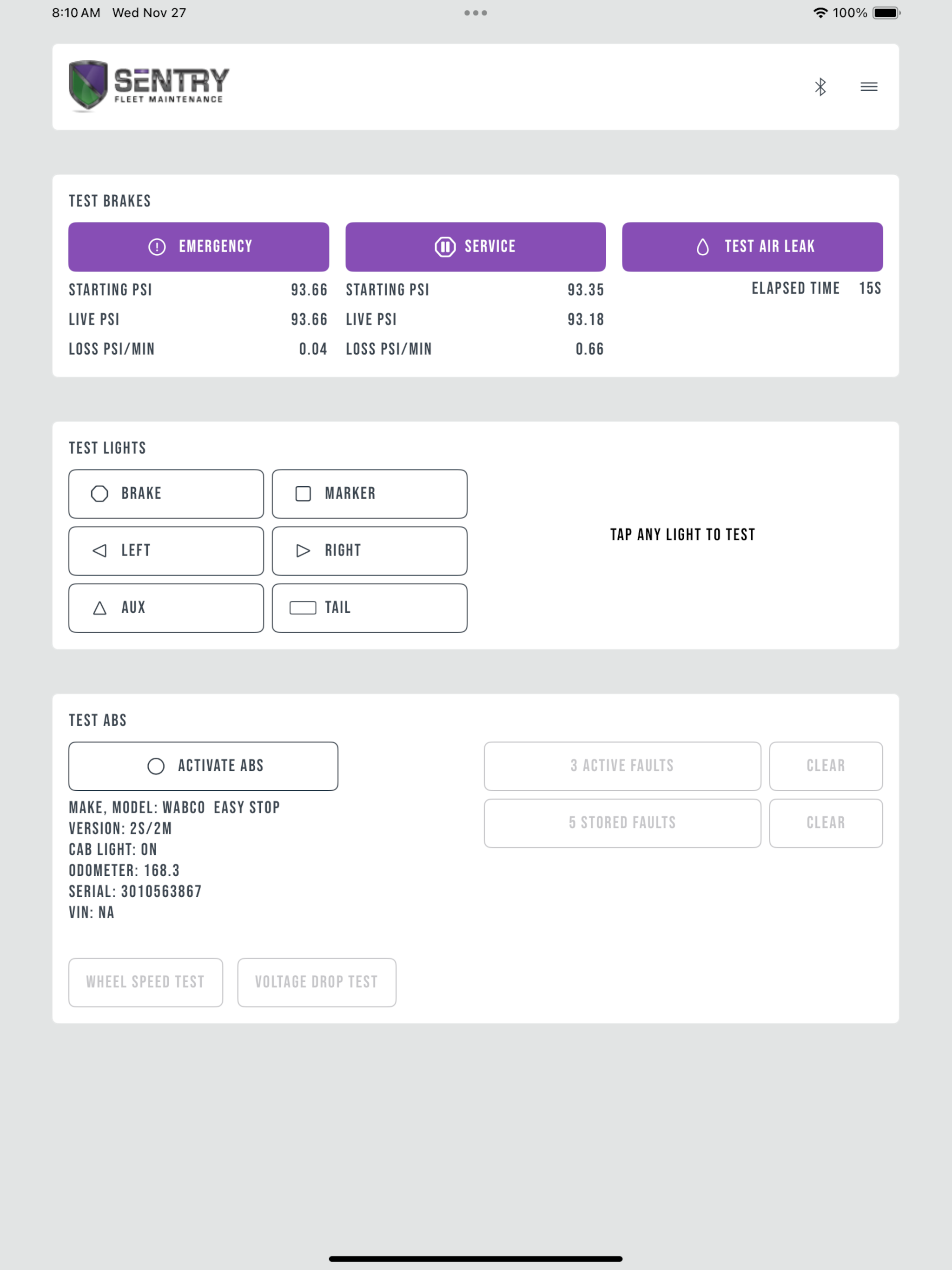Activate ABS test
The width and height of the screenshot is (952, 1270).
203,766
